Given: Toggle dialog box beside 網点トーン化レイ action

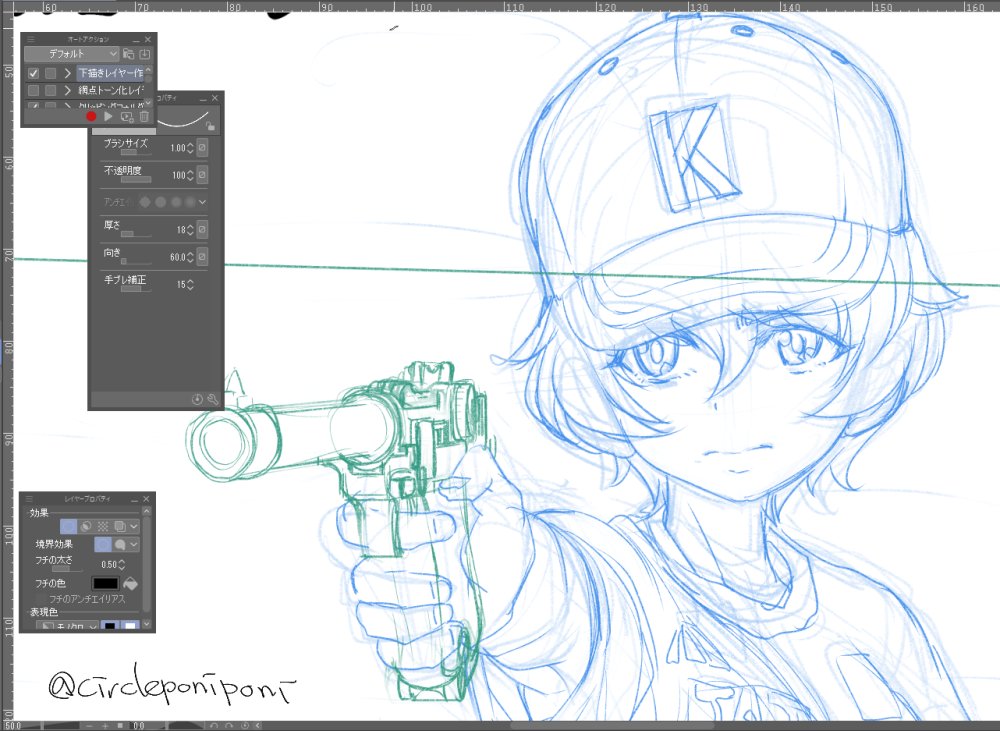Looking at the screenshot, I should (x=51, y=91).
